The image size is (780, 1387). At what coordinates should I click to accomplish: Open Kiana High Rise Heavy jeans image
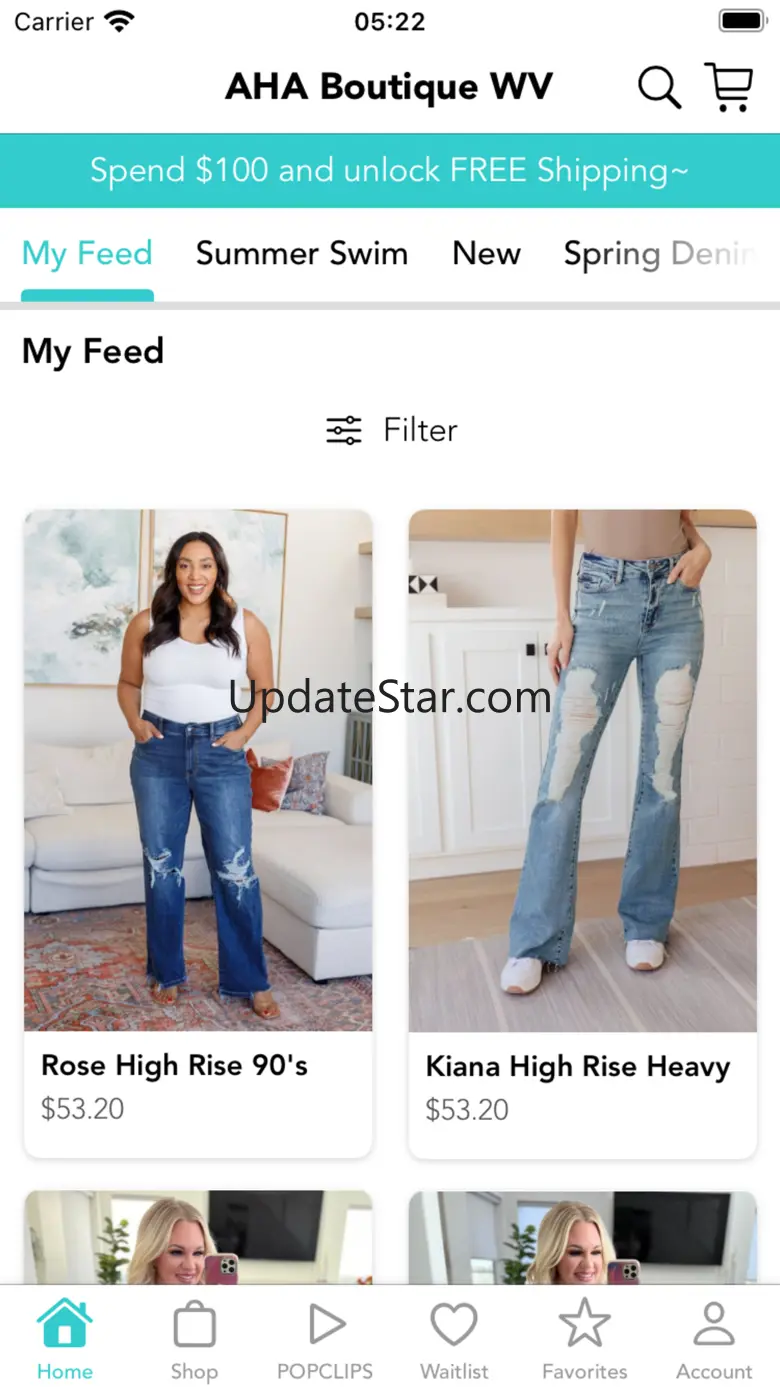point(583,770)
